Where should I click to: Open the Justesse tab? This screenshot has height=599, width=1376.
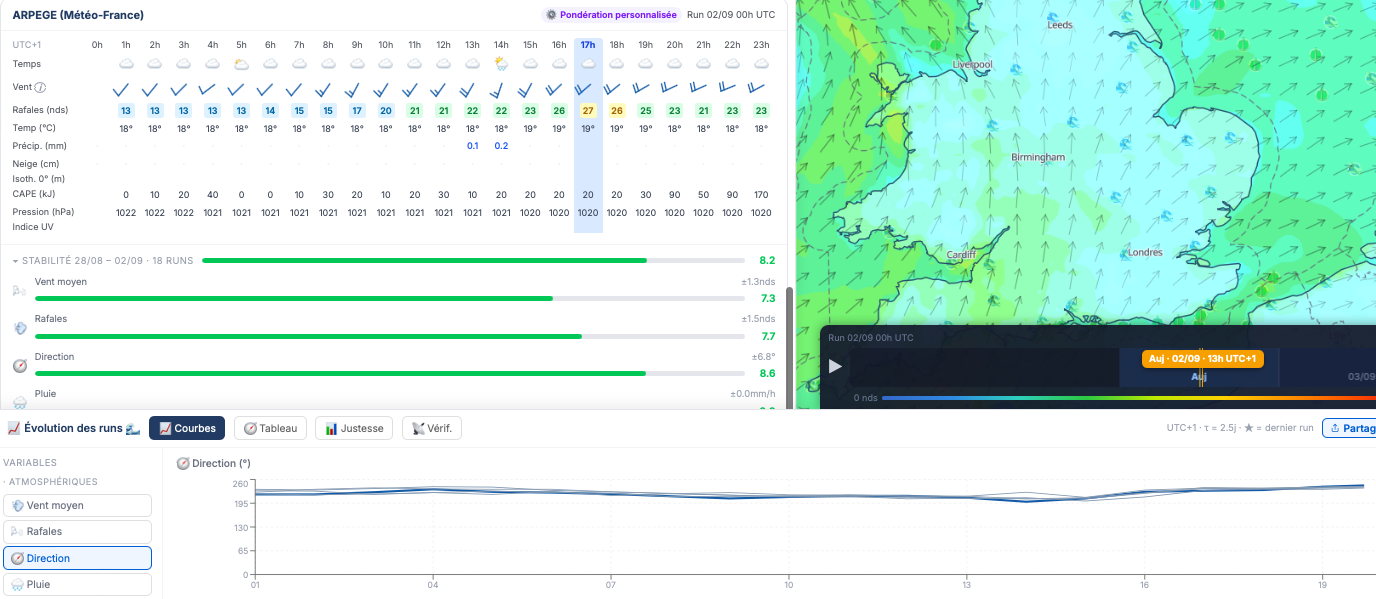(x=353, y=428)
